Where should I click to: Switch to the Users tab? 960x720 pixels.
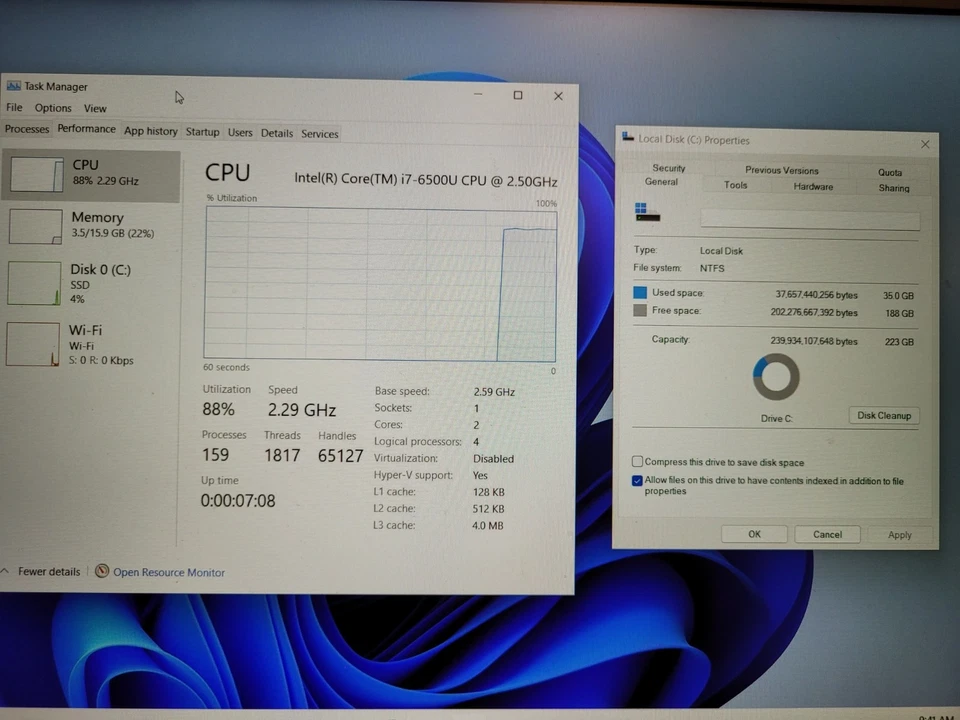click(x=240, y=132)
